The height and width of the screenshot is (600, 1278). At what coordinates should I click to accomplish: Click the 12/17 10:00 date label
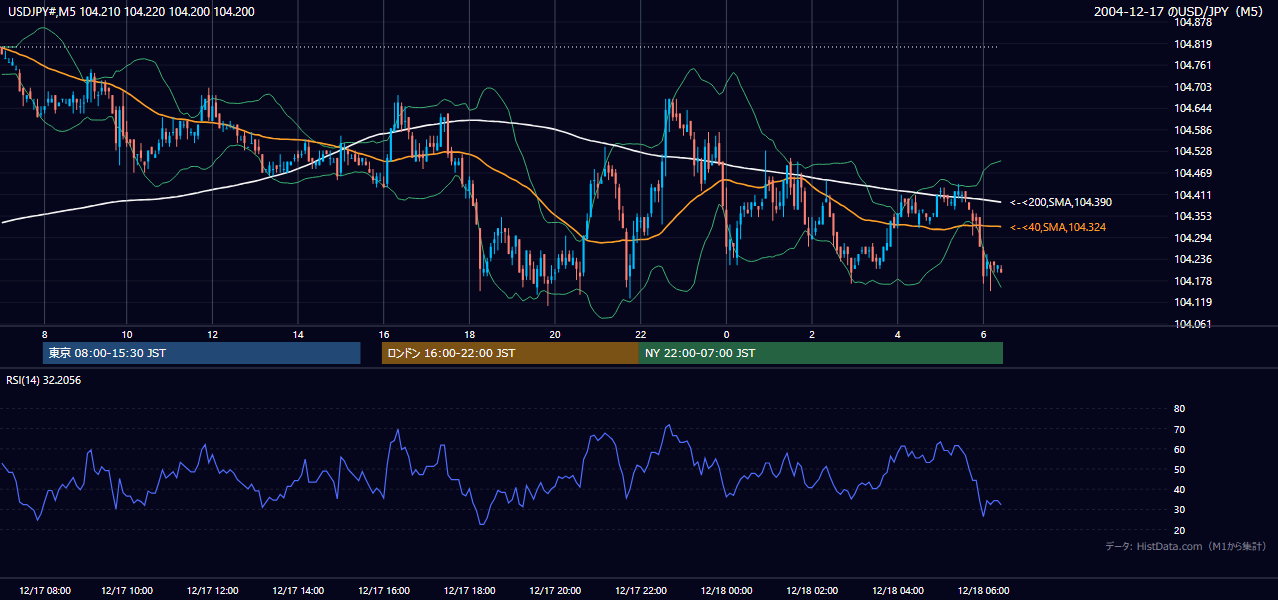point(125,591)
